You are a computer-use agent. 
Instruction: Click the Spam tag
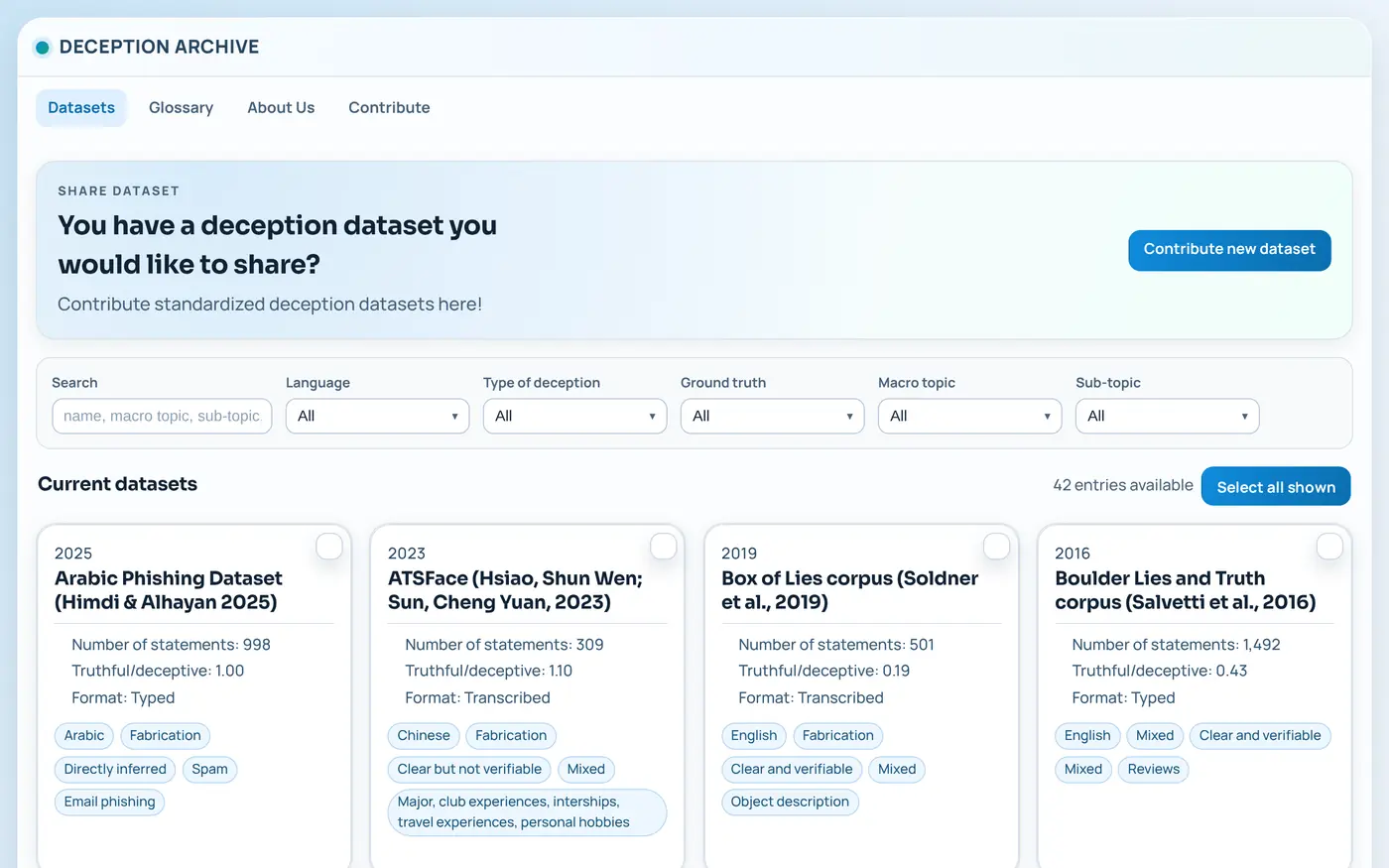point(209,770)
